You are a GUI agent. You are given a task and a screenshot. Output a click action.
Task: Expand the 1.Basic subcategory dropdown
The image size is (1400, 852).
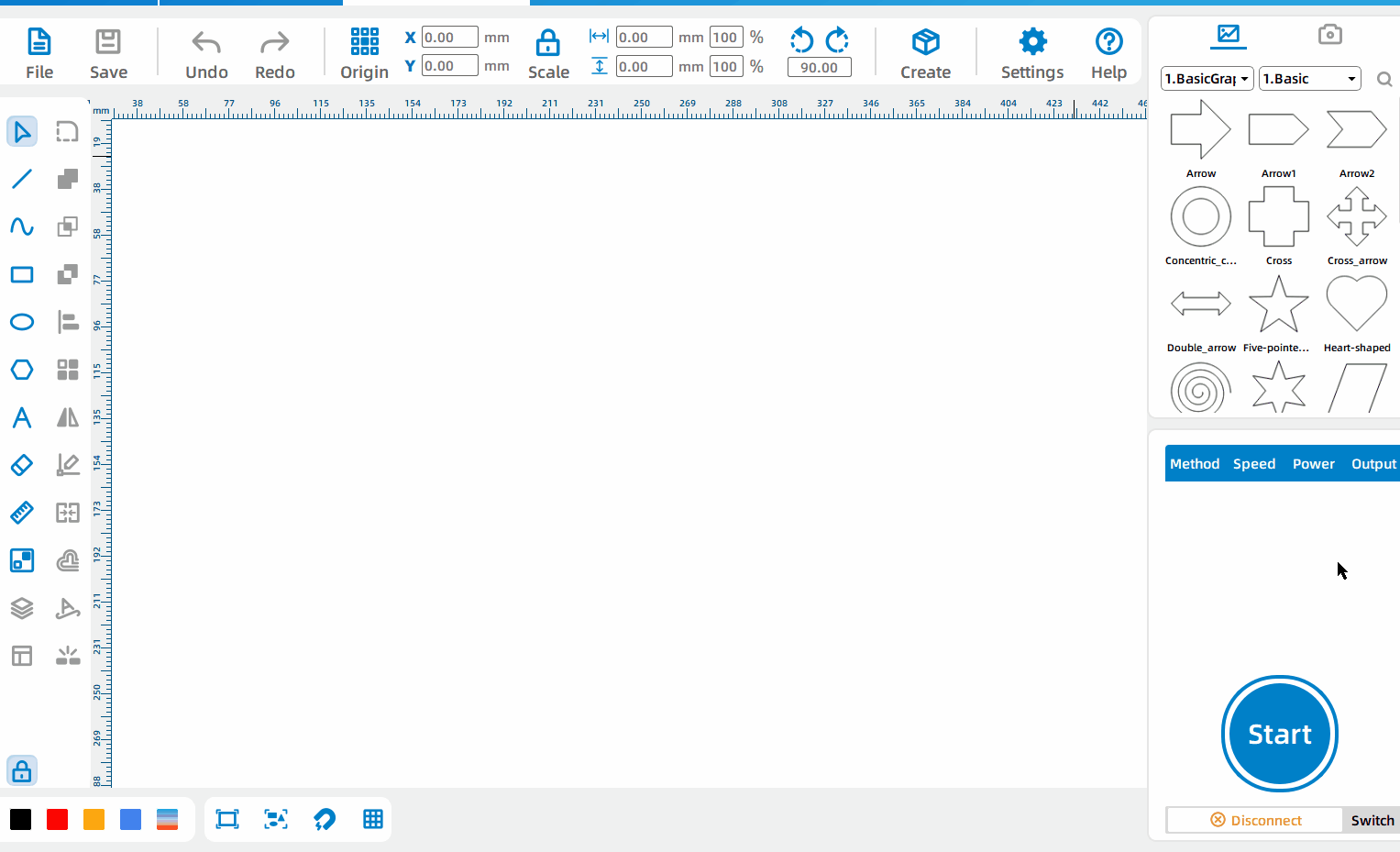tap(1309, 79)
